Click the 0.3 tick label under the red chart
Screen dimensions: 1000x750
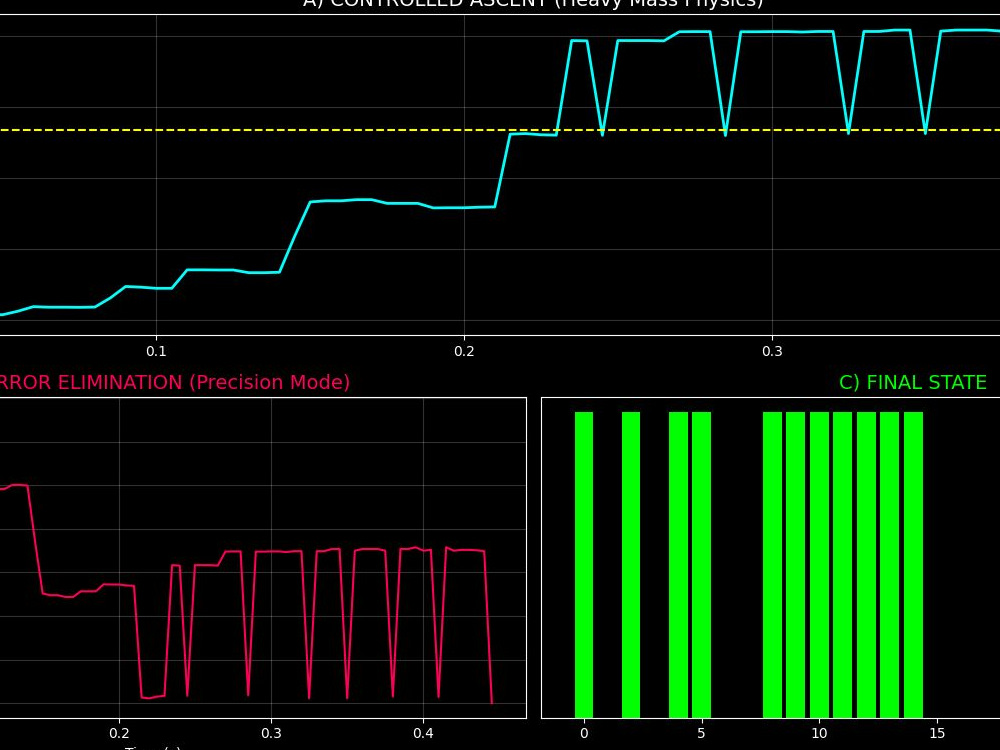pos(271,733)
